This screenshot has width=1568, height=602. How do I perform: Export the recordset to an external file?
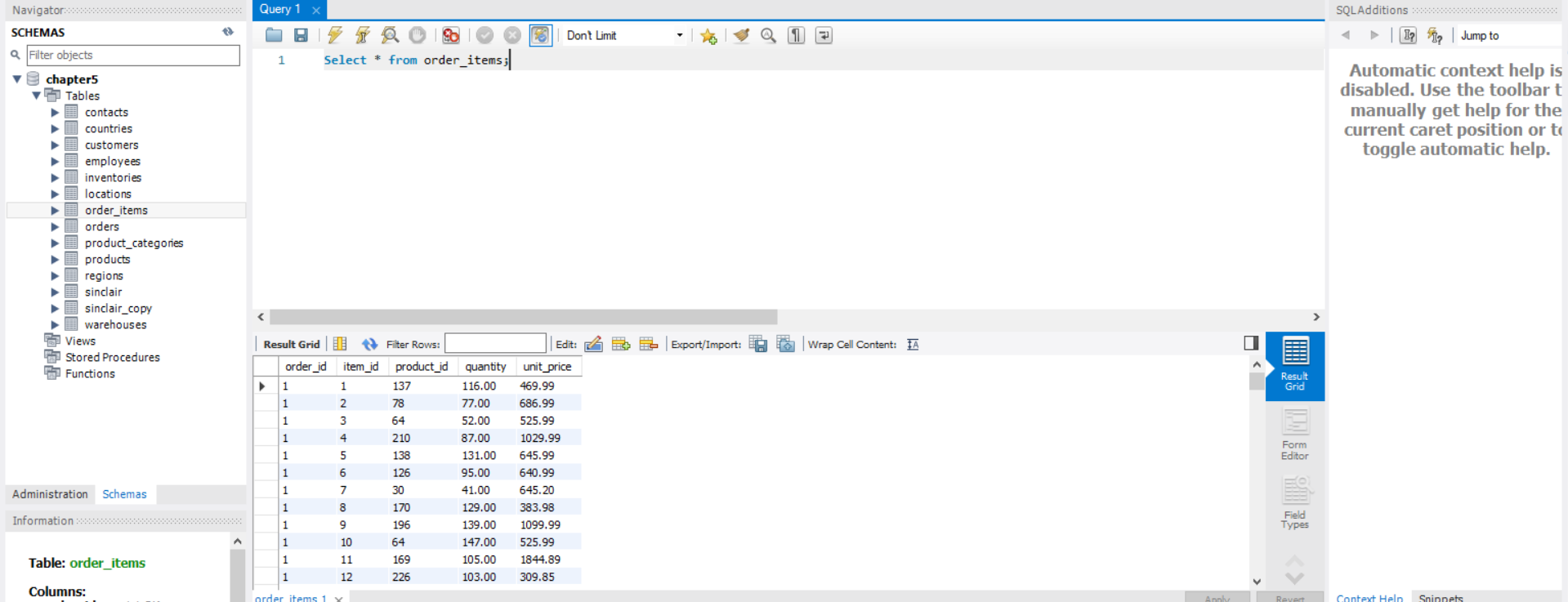758,344
